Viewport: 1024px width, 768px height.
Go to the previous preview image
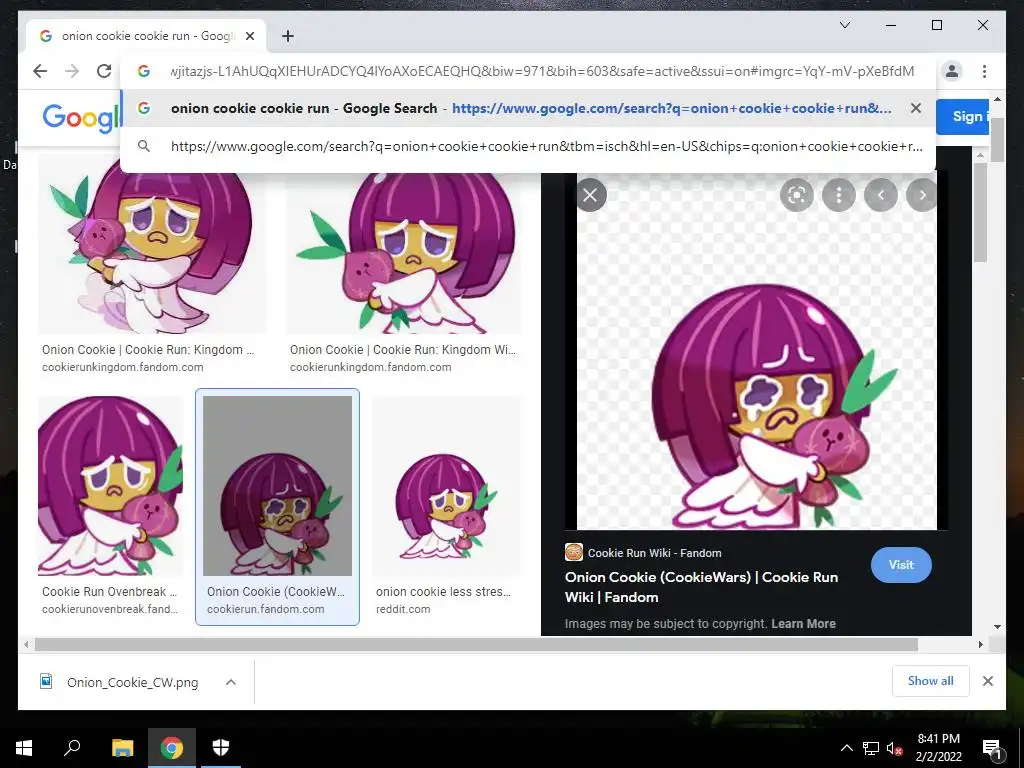881,195
